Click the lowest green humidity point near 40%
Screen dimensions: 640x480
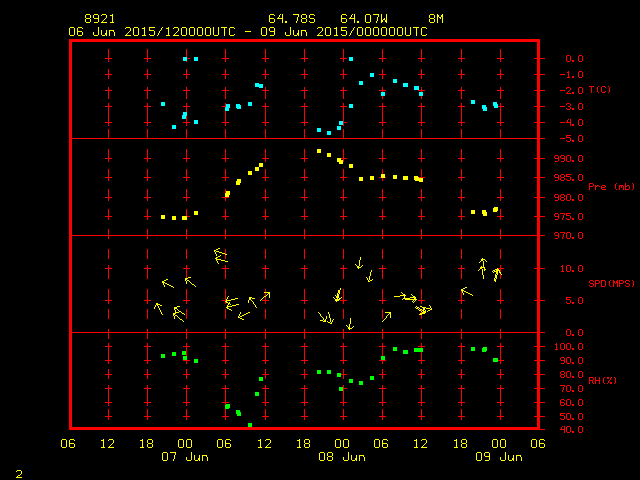250,425
